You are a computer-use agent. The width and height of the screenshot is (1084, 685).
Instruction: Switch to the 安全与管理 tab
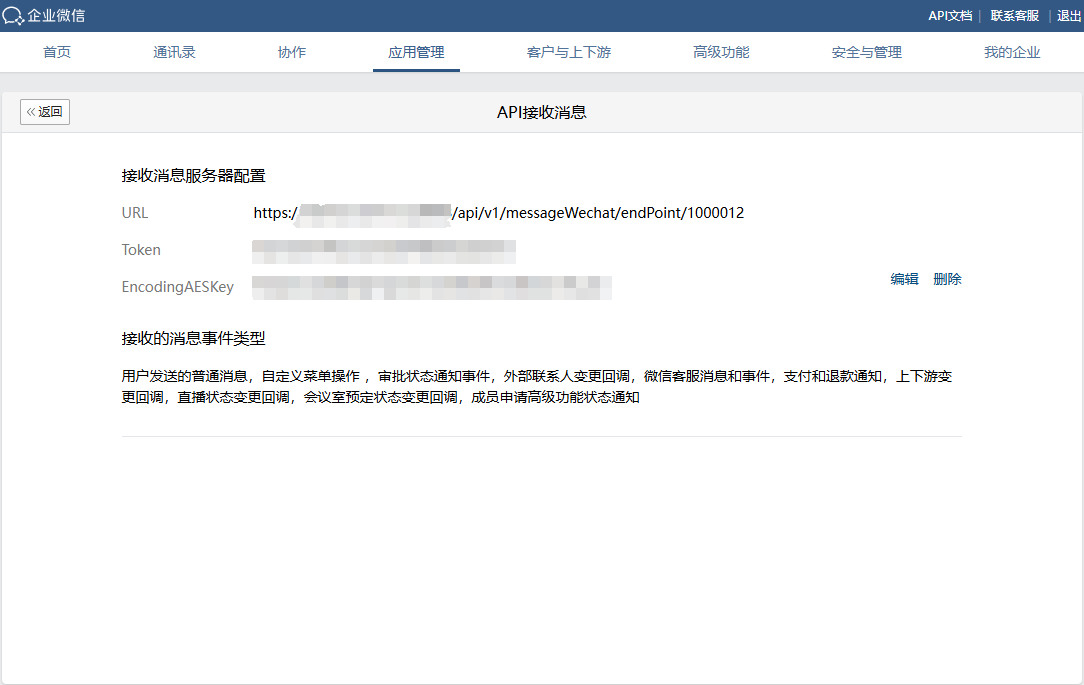pyautogui.click(x=866, y=52)
